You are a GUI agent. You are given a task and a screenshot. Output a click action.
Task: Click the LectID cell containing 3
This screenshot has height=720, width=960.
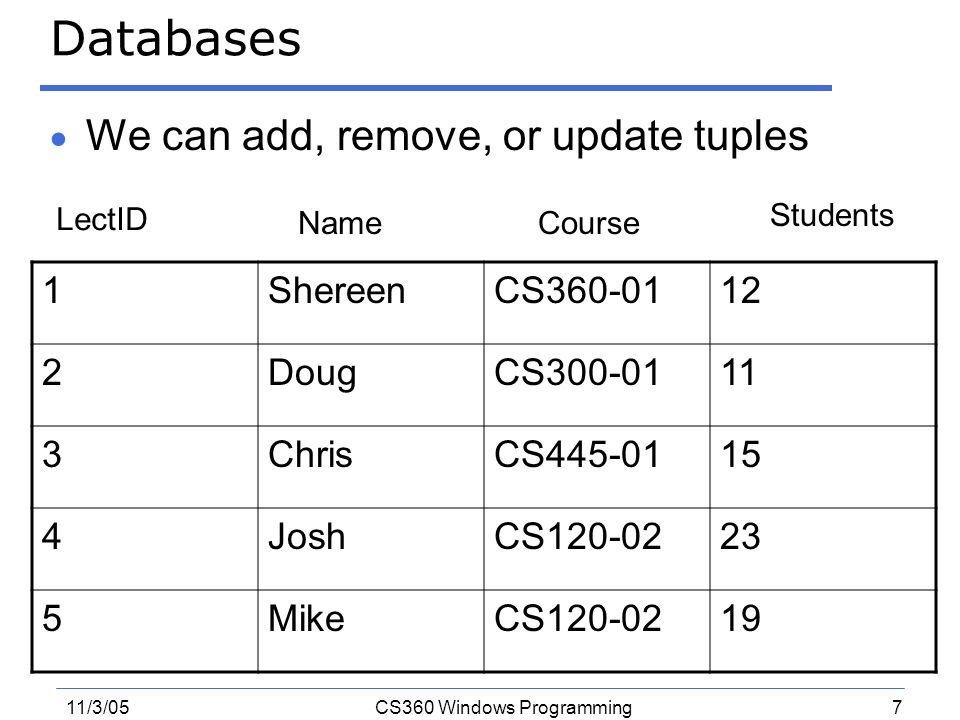click(145, 467)
